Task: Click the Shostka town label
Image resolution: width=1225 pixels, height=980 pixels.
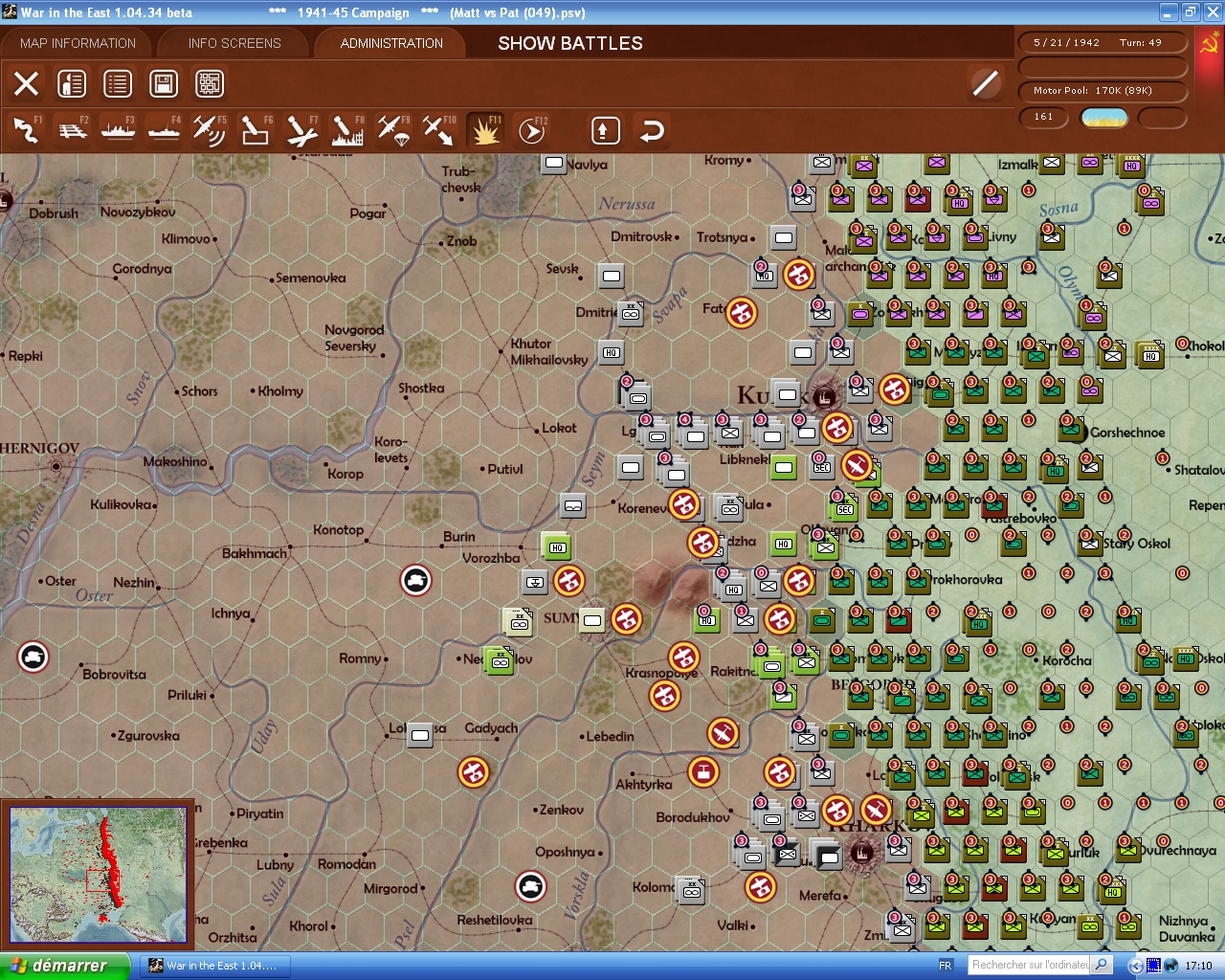Action: pyautogui.click(x=421, y=389)
